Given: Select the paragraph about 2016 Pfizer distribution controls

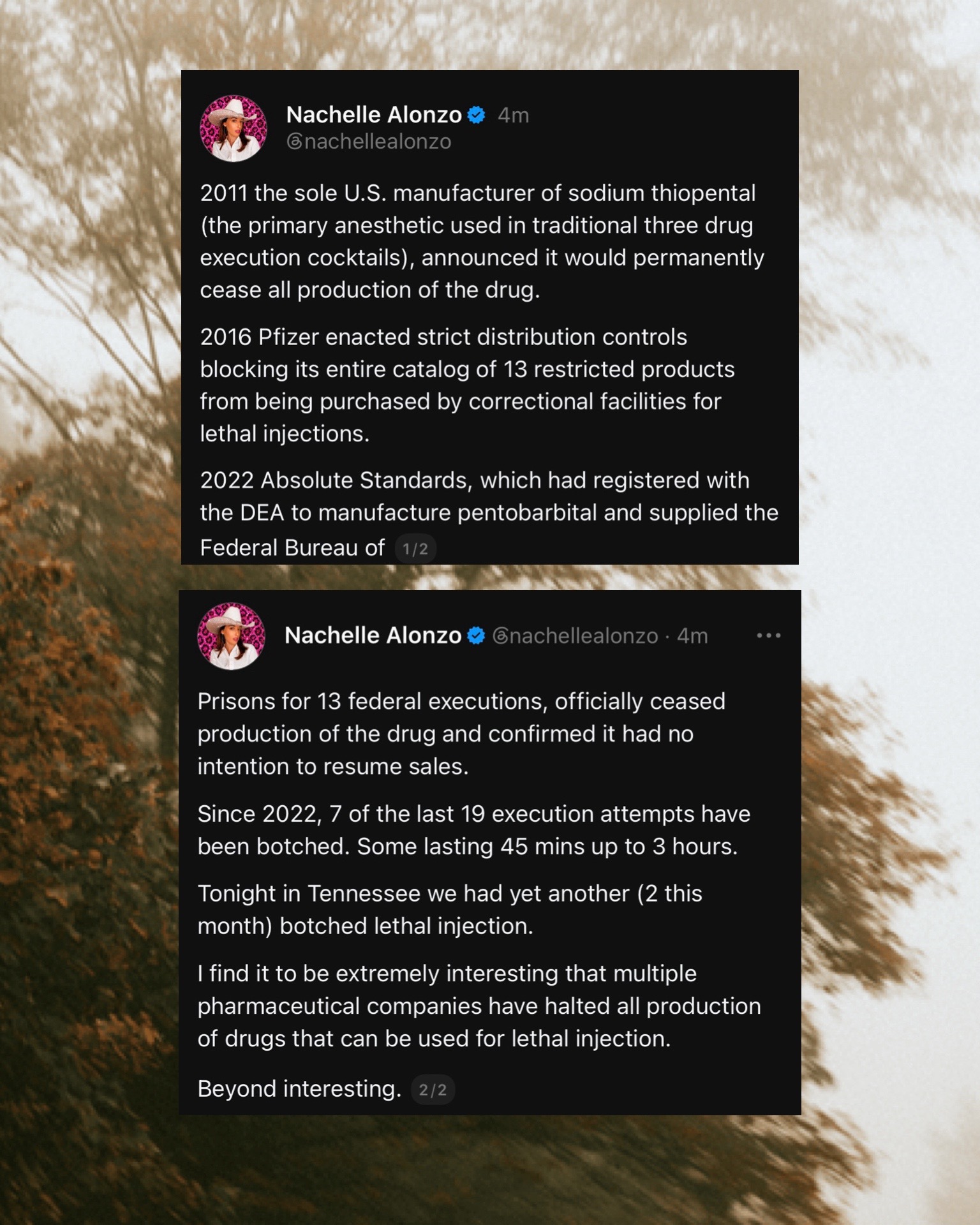Looking at the screenshot, I should pos(467,385).
